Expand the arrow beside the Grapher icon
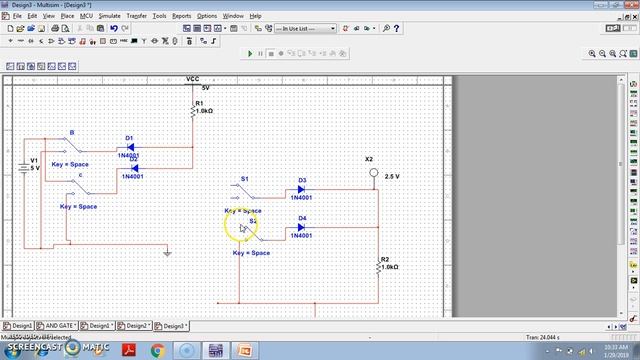 point(225,29)
